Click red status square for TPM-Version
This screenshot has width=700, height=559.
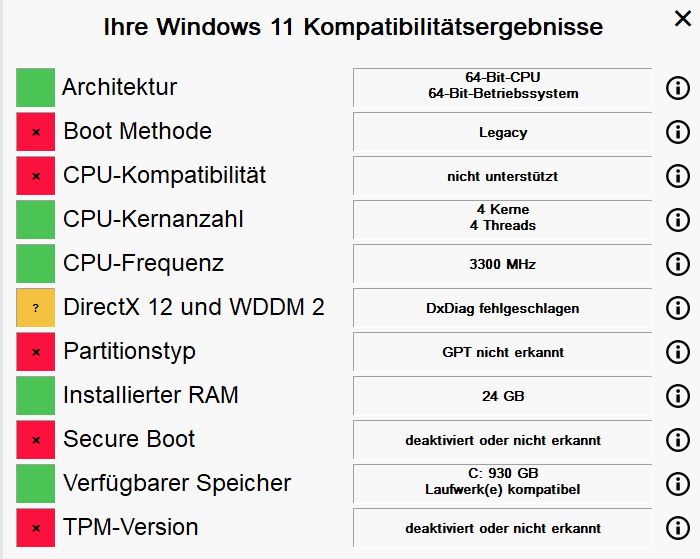[x=36, y=527]
